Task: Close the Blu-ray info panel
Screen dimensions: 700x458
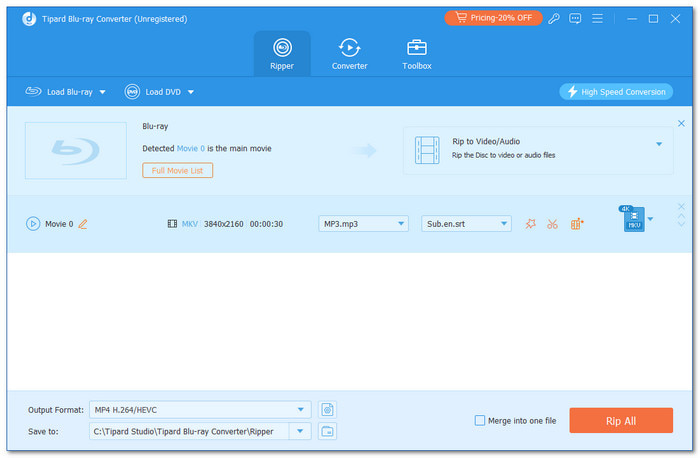Action: [x=681, y=123]
